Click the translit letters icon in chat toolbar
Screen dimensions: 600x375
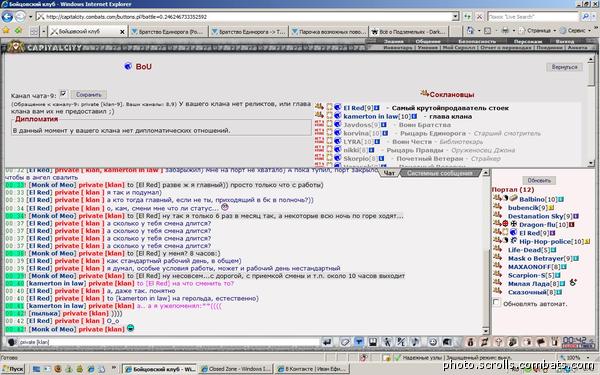coord(401,342)
